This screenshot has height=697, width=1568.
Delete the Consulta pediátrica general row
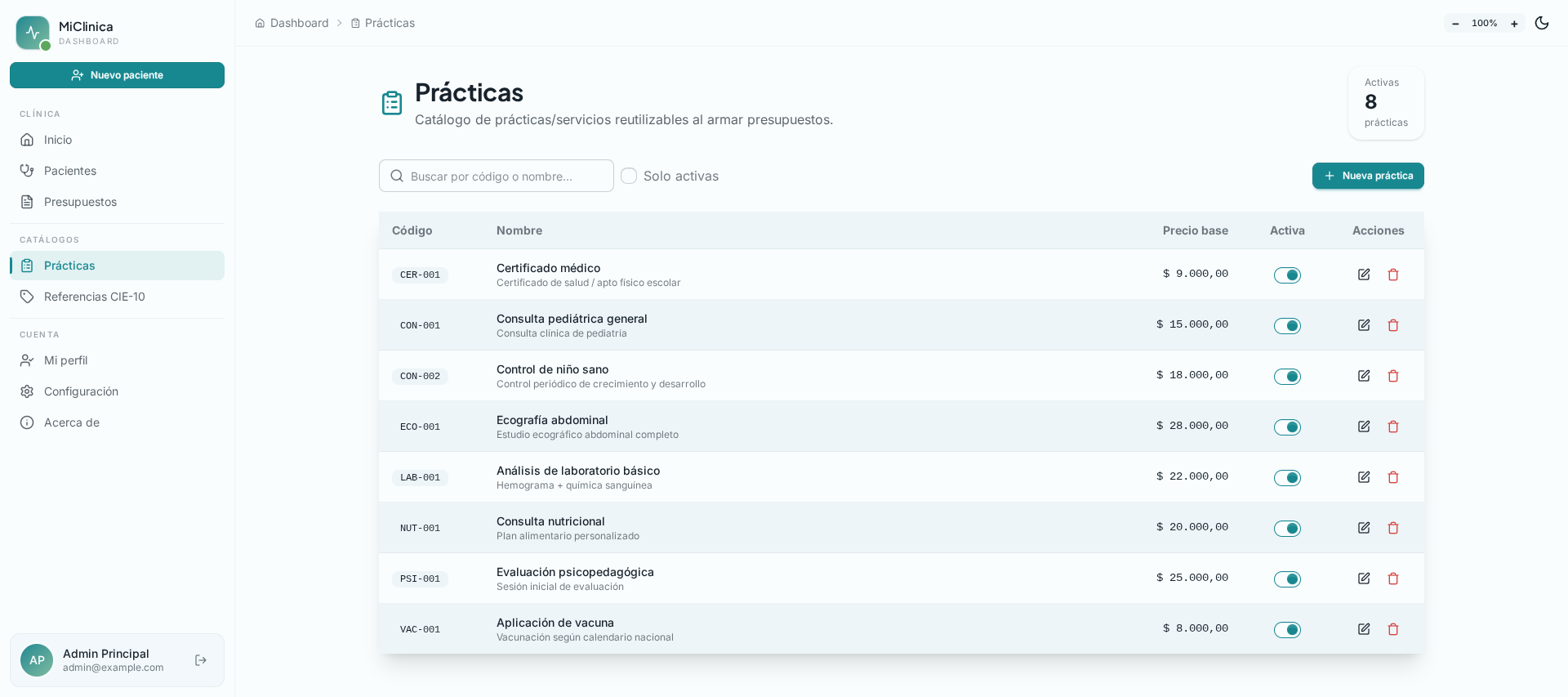(x=1393, y=325)
